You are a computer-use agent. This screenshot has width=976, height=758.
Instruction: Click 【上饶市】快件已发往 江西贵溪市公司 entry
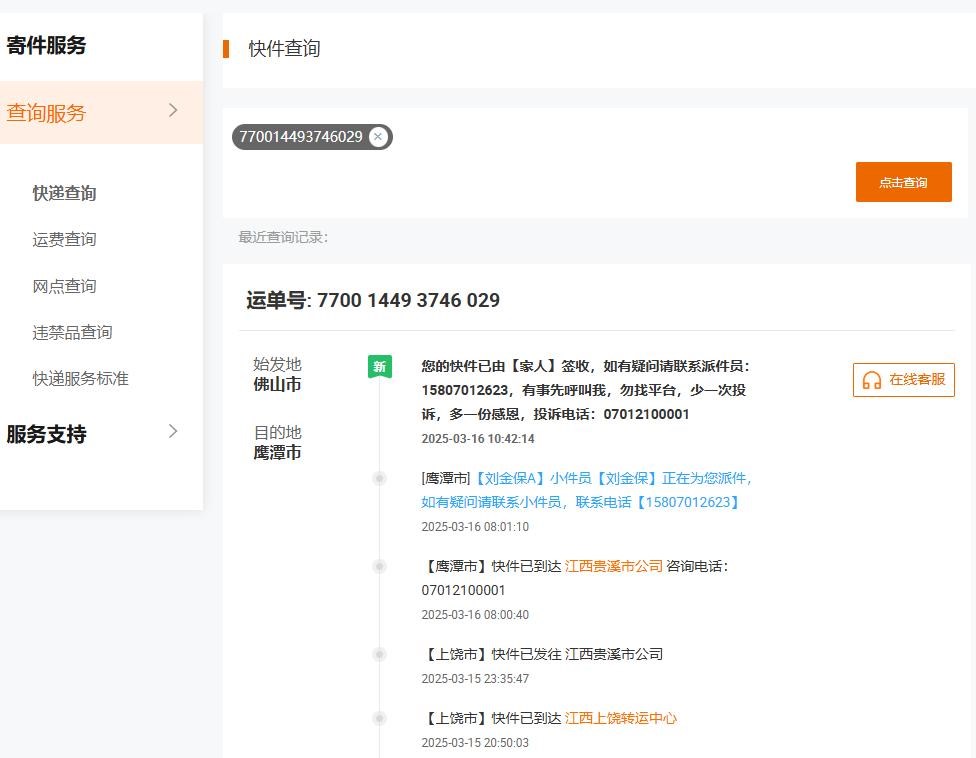[x=543, y=654]
